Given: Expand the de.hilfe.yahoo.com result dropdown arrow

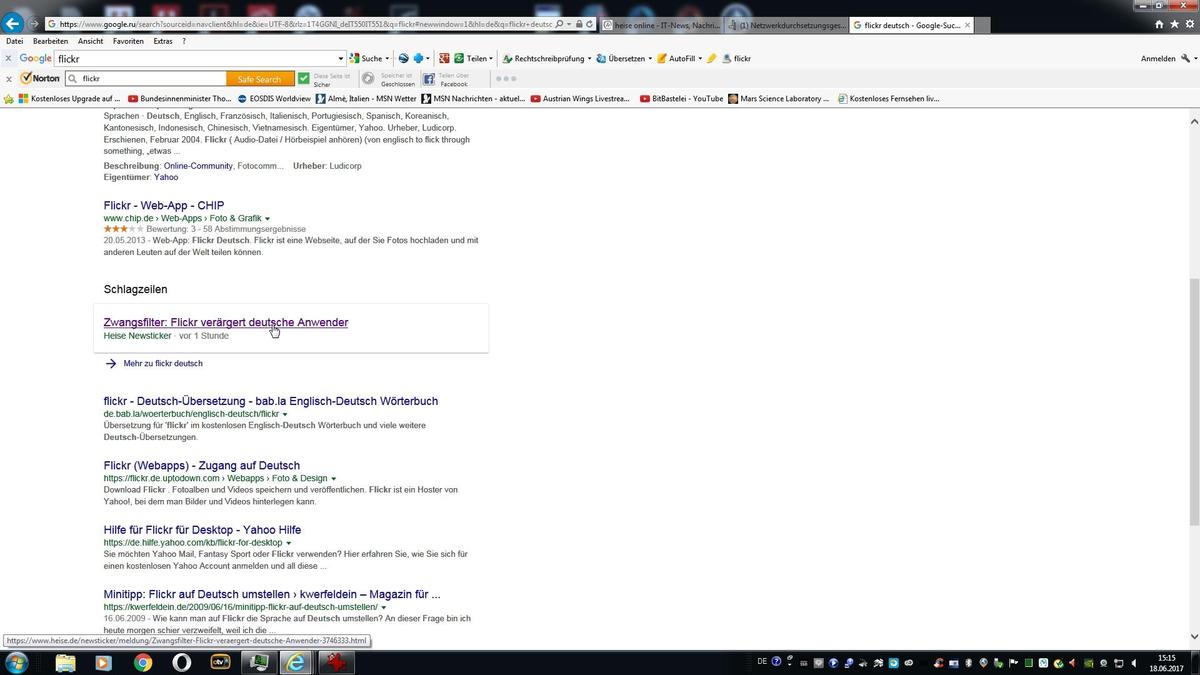Looking at the screenshot, I should pos(289,543).
